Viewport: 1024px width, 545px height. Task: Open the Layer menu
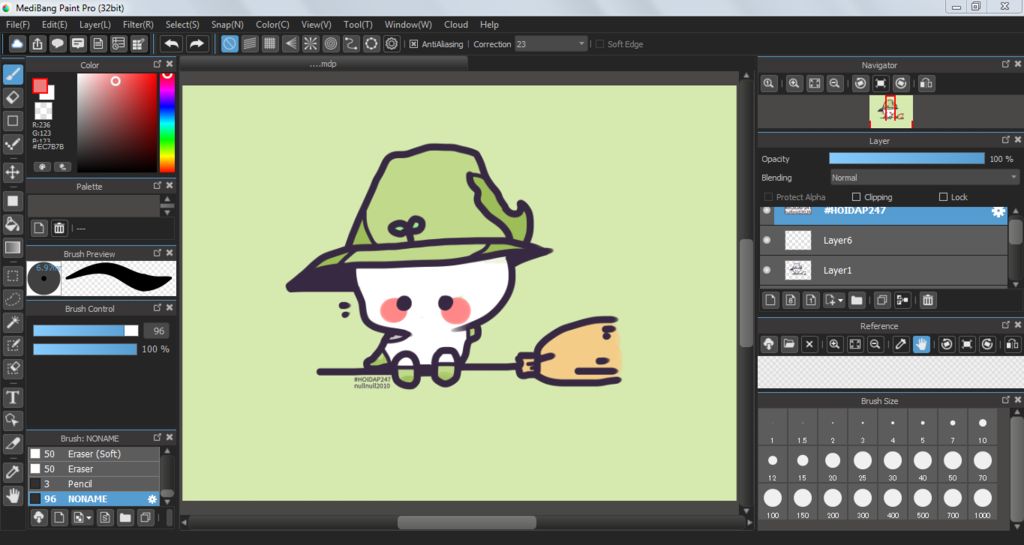(95, 25)
